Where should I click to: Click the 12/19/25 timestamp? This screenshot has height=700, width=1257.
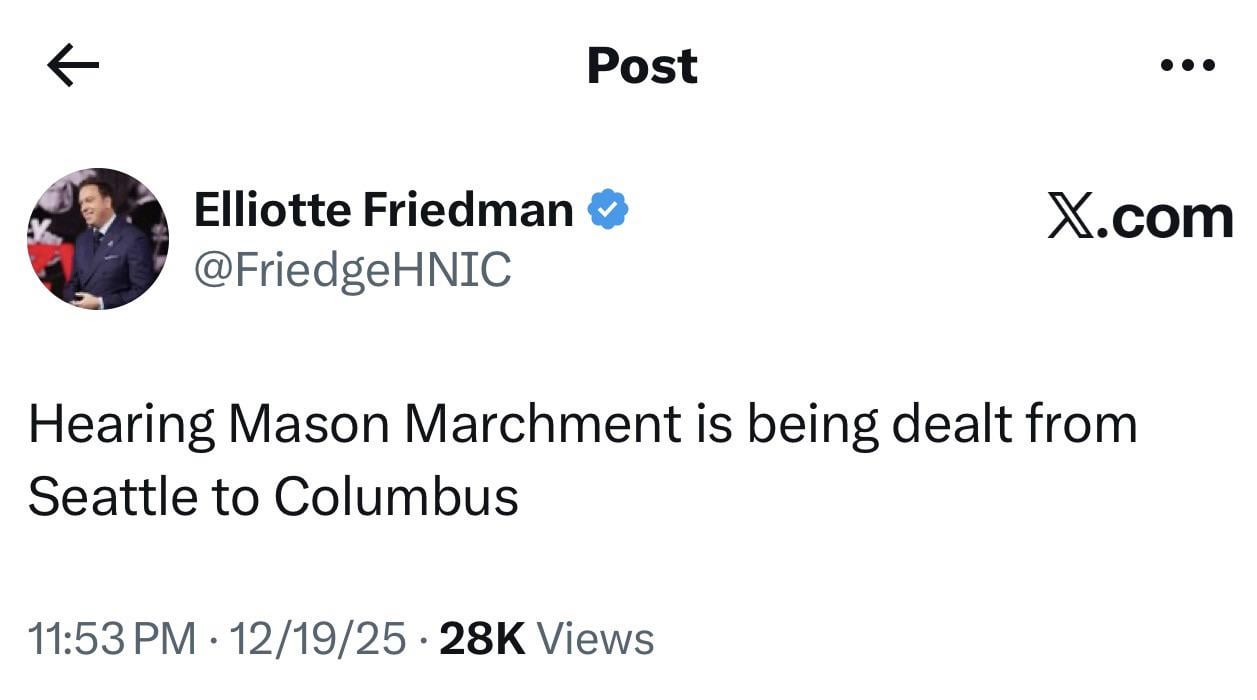coord(320,636)
